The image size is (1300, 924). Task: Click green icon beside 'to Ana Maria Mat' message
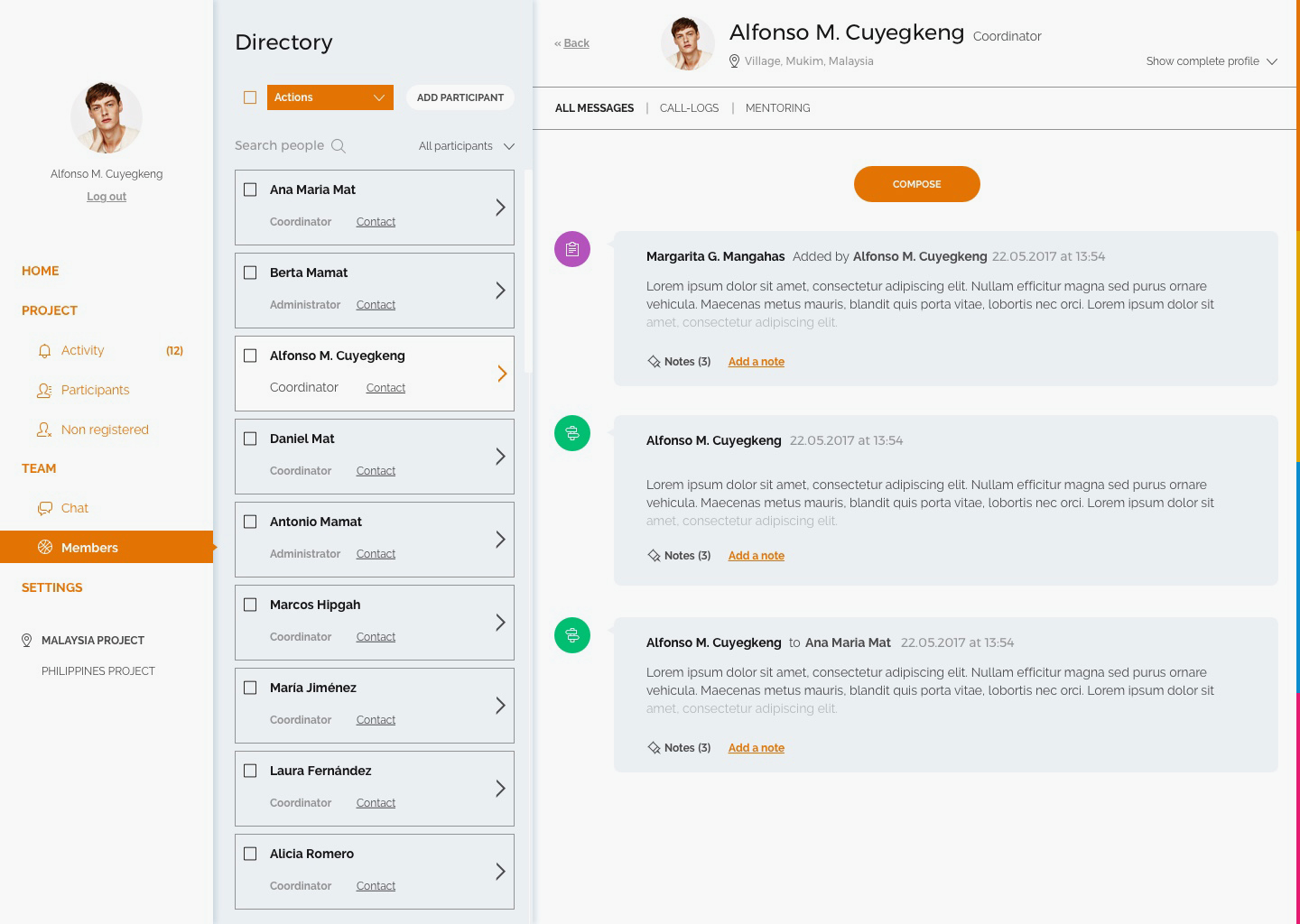point(572,635)
